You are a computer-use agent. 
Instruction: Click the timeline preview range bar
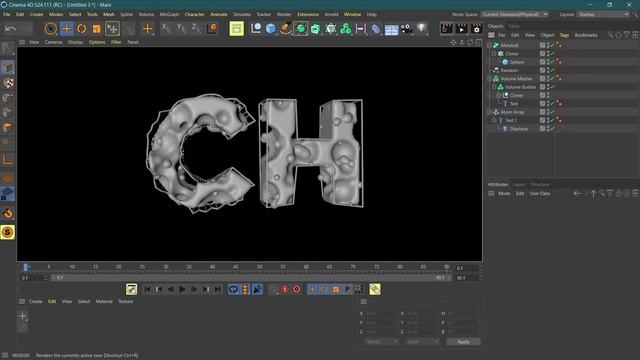tap(251, 278)
